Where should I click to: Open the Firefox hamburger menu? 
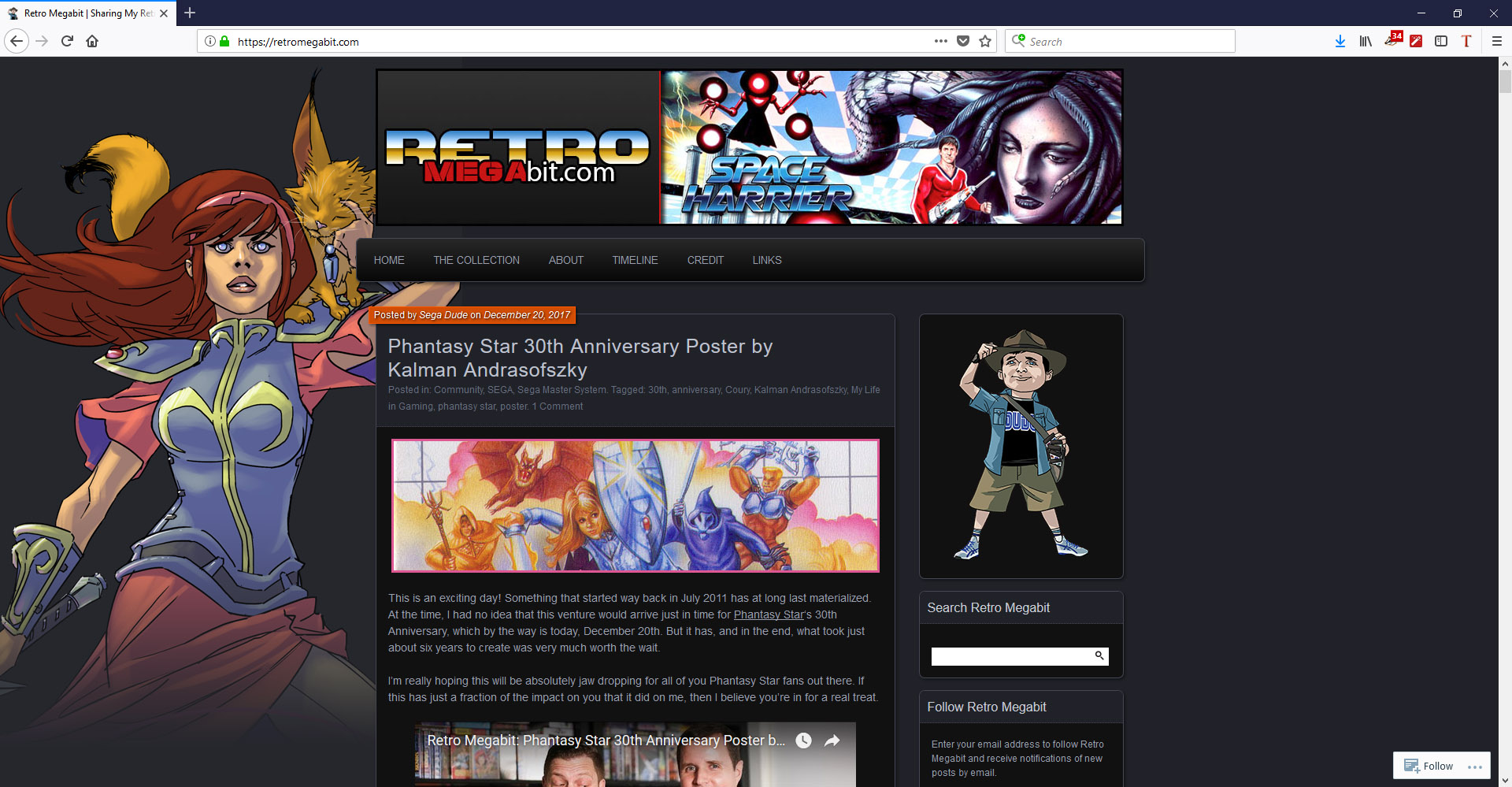point(1496,41)
